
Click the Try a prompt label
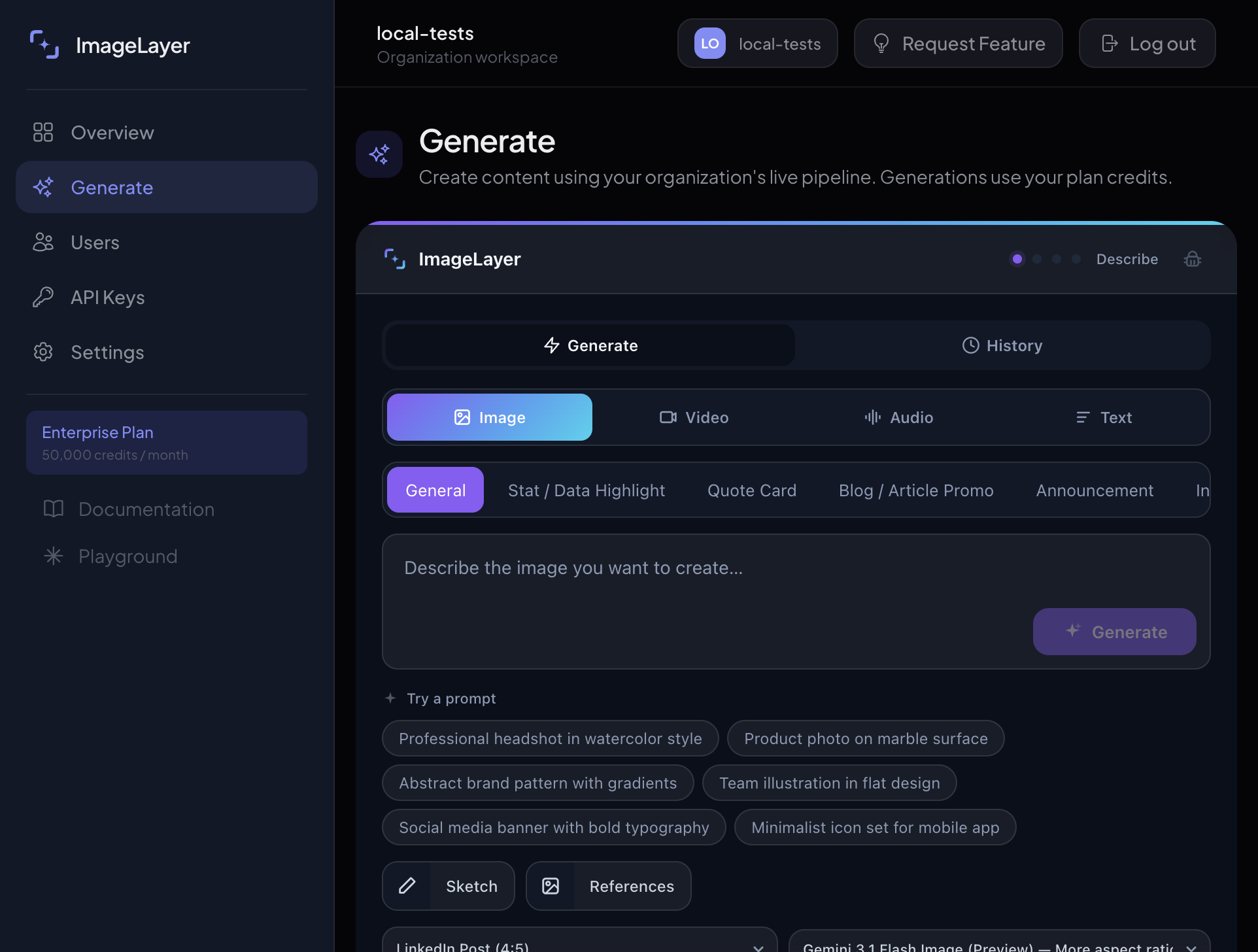coord(451,698)
